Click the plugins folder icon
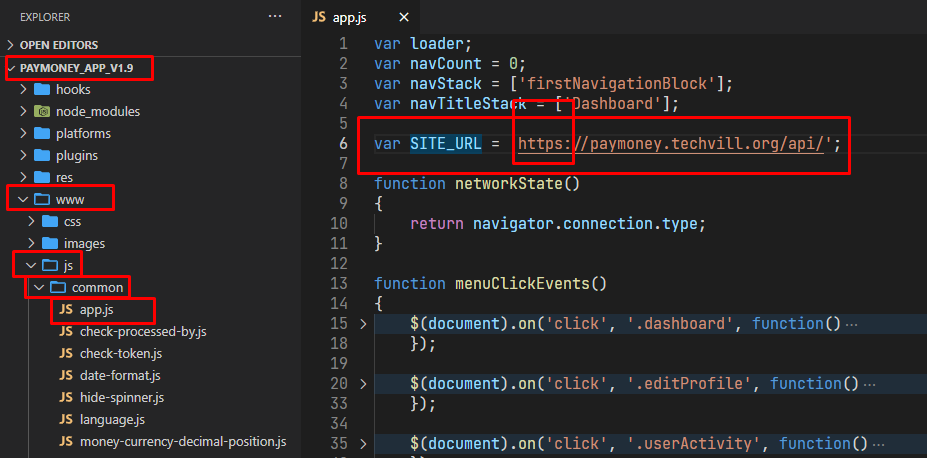Screen dimensions: 927x458 point(42,155)
